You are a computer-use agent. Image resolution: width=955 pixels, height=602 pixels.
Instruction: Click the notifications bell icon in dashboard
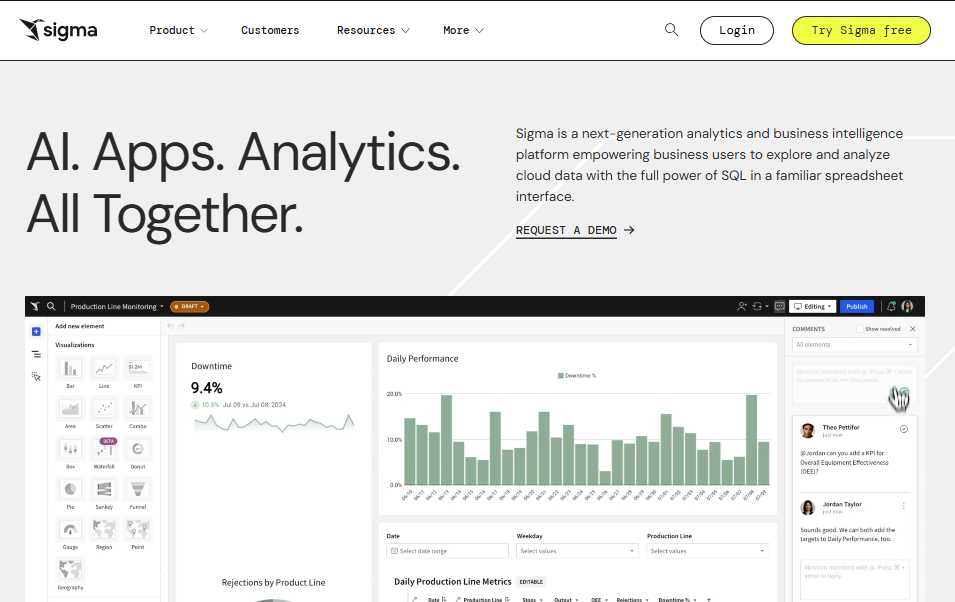click(892, 306)
